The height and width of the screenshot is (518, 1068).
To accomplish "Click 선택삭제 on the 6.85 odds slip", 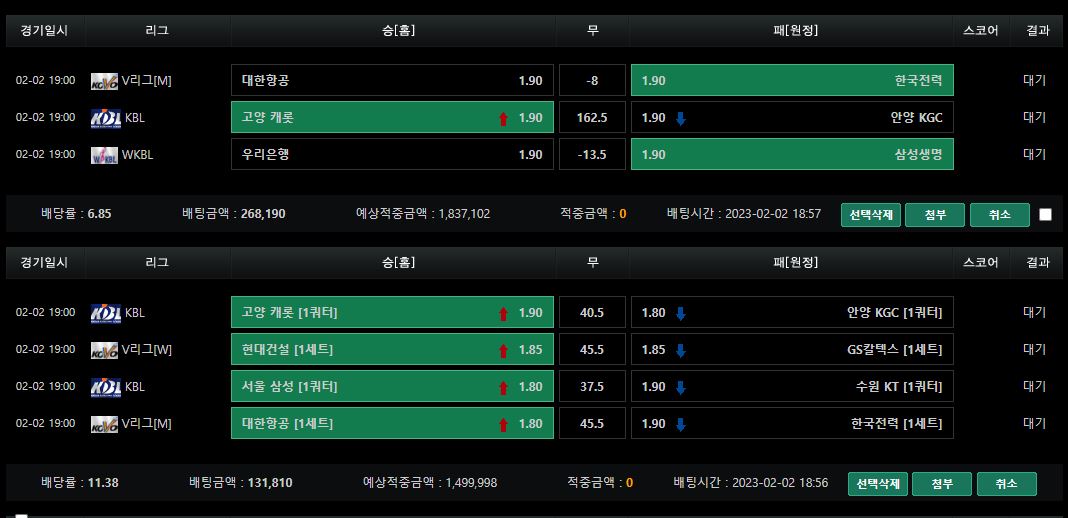I will click(x=871, y=214).
